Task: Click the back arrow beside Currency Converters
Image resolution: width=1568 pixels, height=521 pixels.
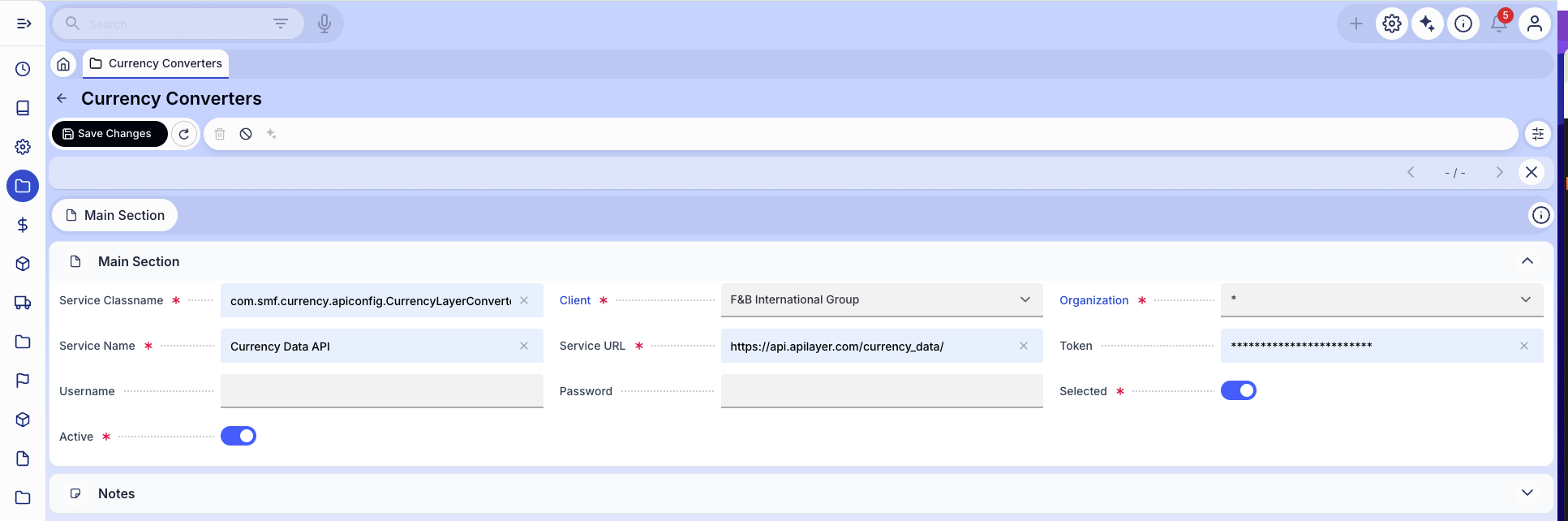Action: 62,99
